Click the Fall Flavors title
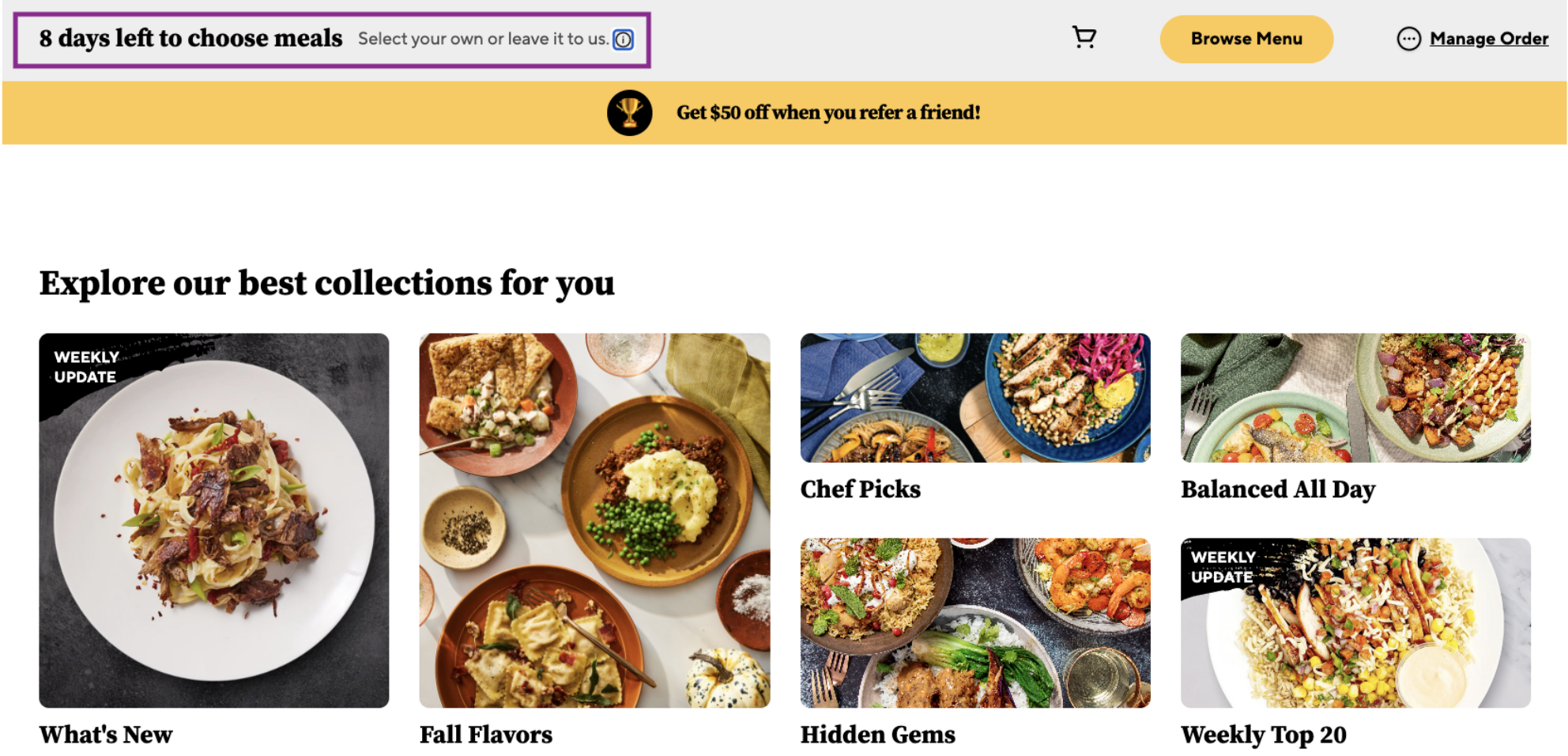Viewport: 1568px width, 756px height. 486,735
